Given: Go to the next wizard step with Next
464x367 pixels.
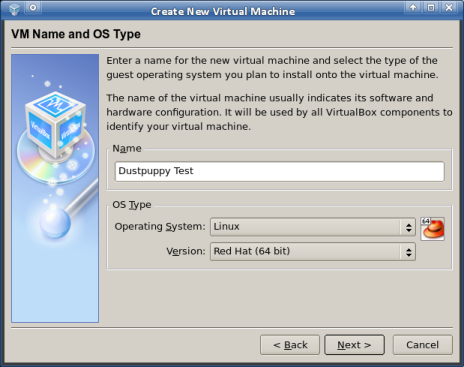Looking at the screenshot, I should click(x=354, y=345).
